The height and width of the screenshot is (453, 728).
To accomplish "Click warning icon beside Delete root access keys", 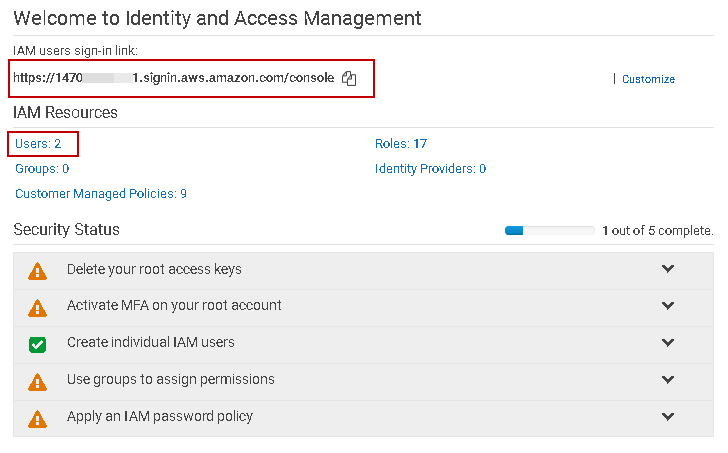I will pos(38,271).
